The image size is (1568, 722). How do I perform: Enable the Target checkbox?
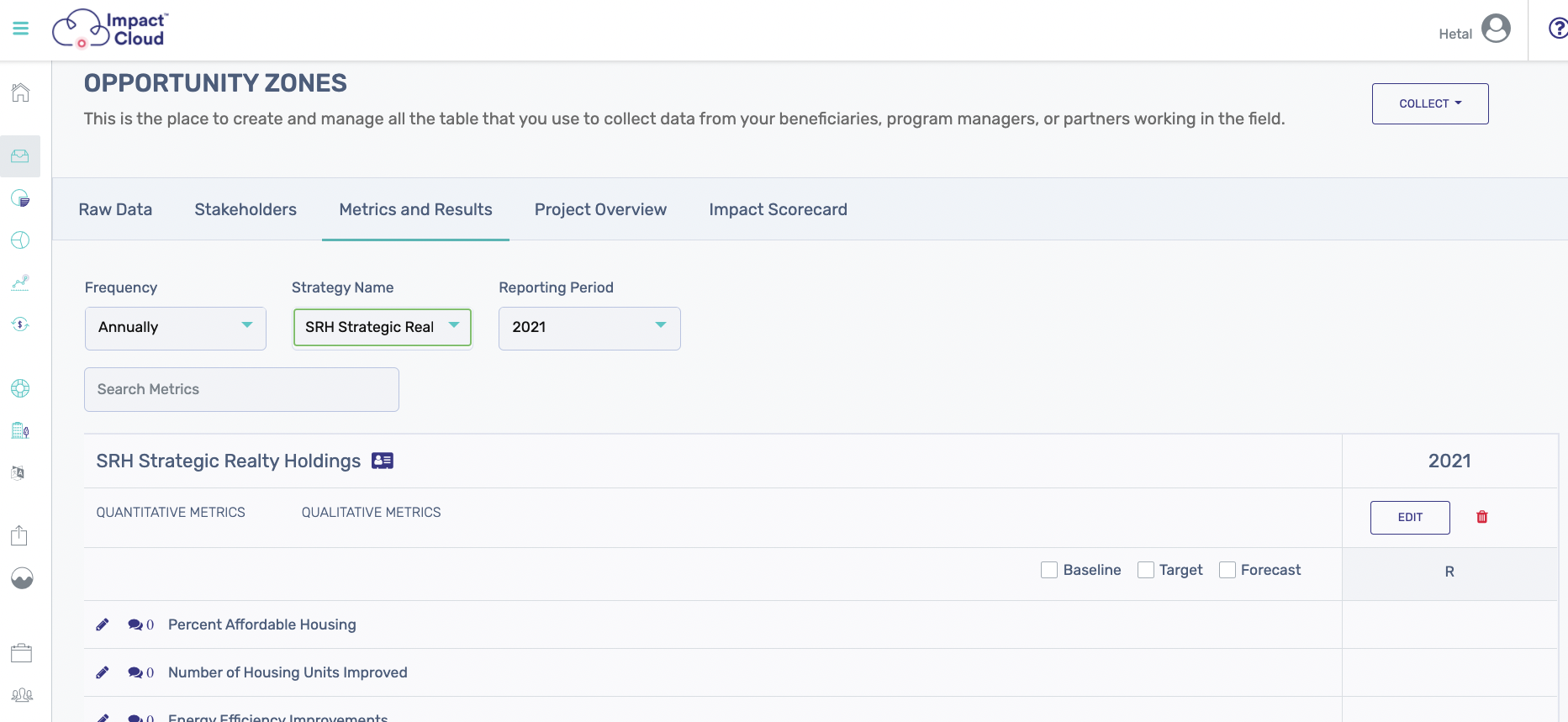pyautogui.click(x=1146, y=570)
